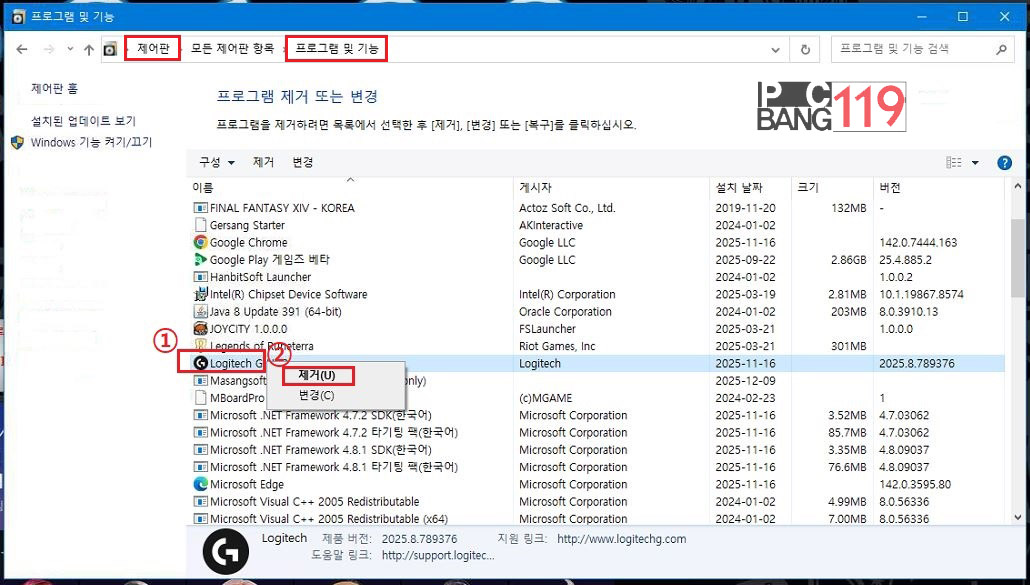The height and width of the screenshot is (585, 1030).
Task: Click the Google Play 게임즈 베타 icon
Action: [x=200, y=260]
